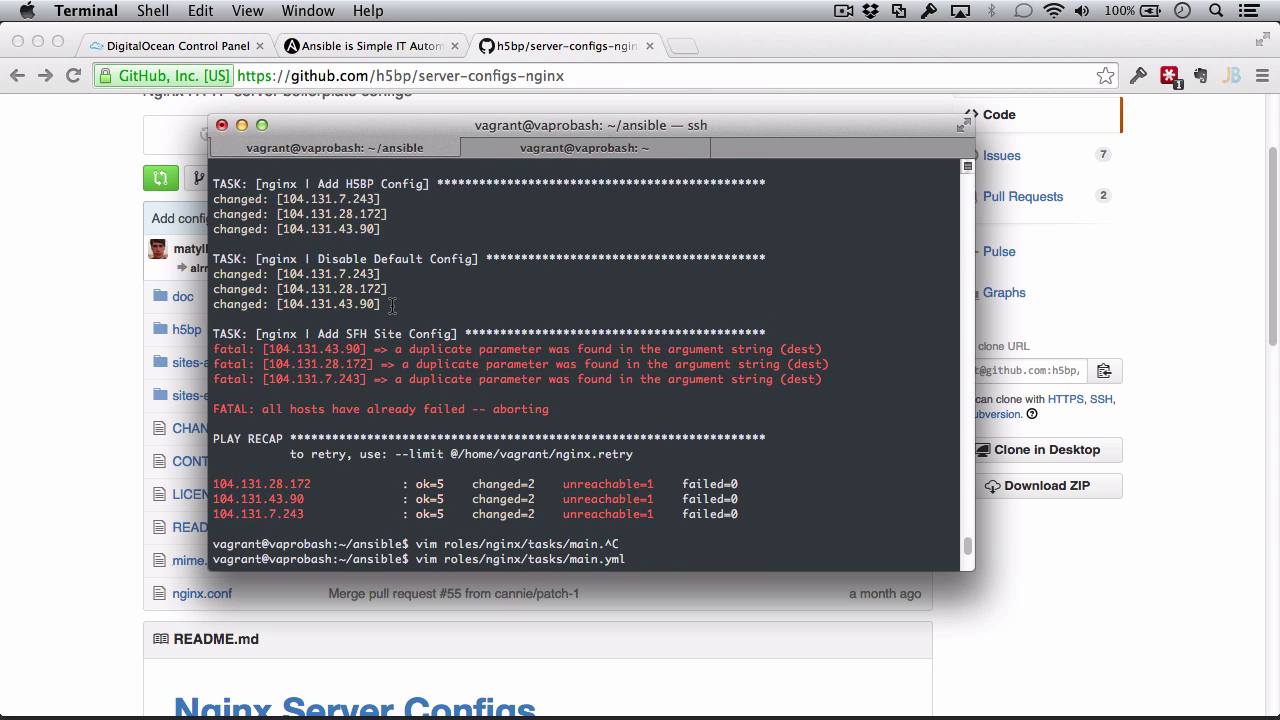Go forward in browser history
1280x720 pixels.
point(45,76)
